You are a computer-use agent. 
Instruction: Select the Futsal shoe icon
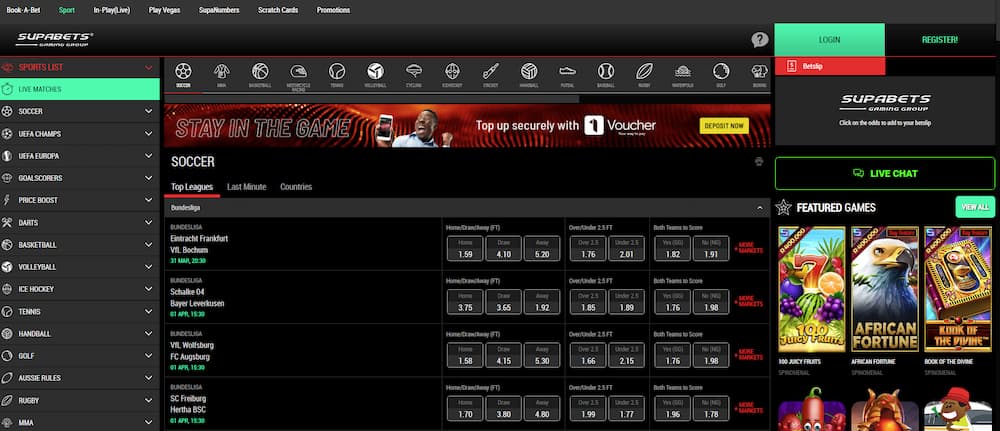[567, 71]
